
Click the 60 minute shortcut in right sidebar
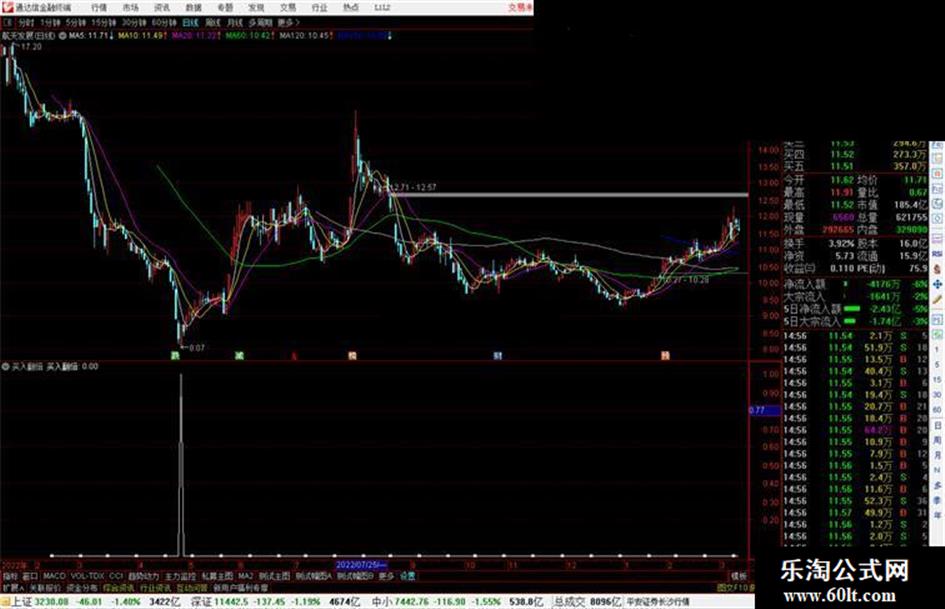[937, 410]
